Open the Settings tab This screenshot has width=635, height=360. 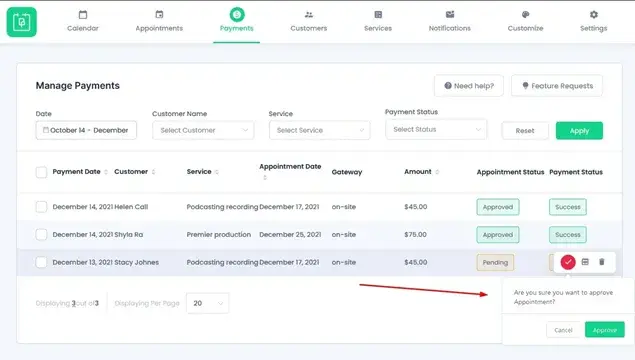(x=593, y=21)
